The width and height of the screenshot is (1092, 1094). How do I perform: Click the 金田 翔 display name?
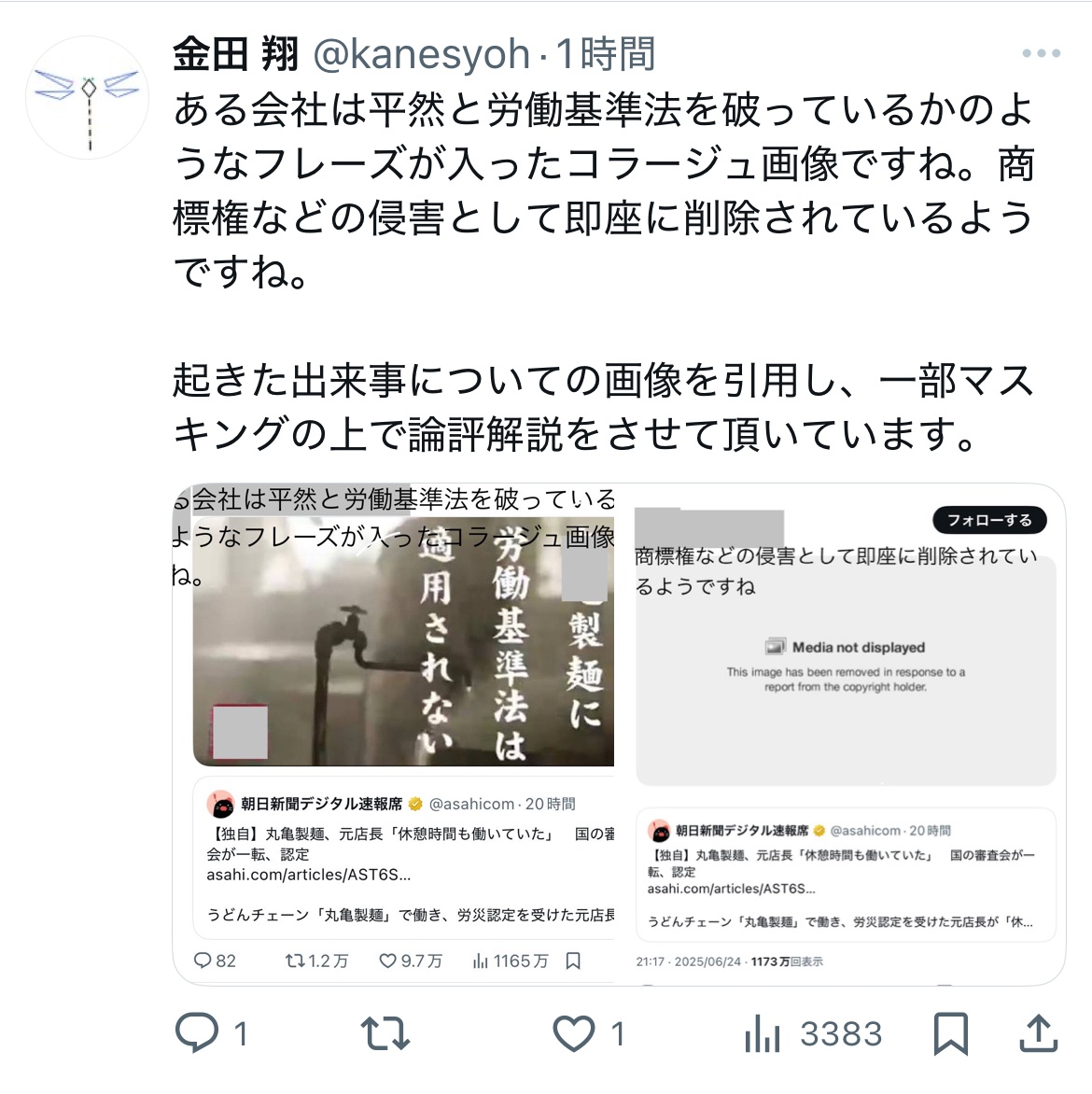(236, 54)
